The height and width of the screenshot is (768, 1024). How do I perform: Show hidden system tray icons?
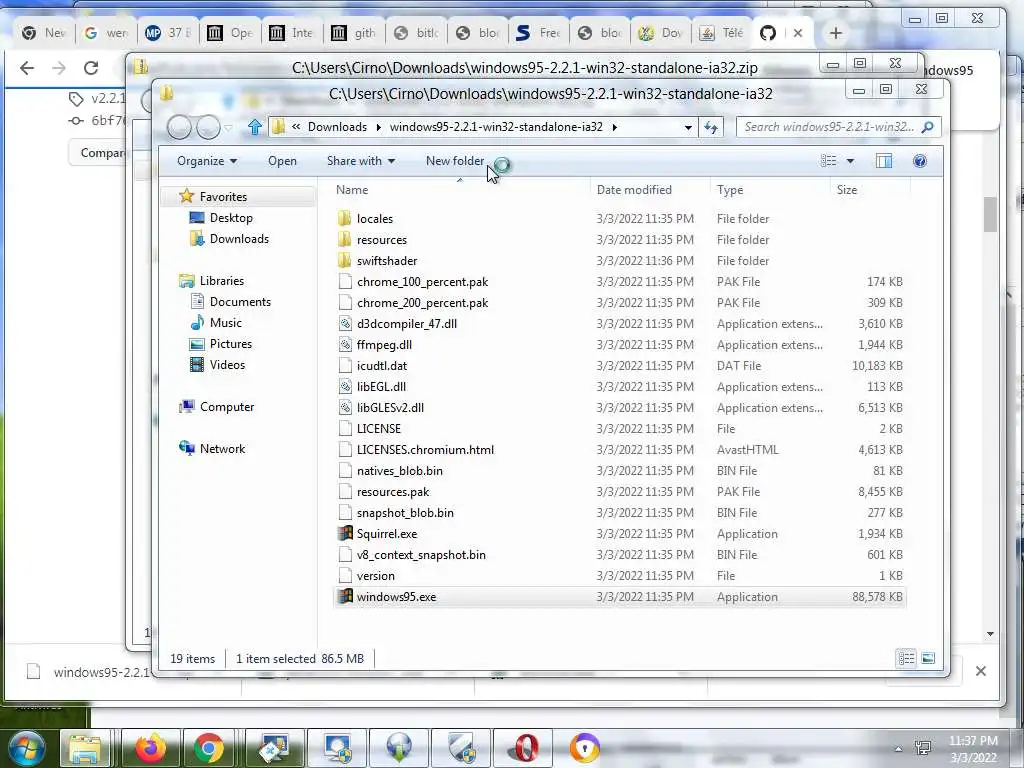click(x=898, y=748)
